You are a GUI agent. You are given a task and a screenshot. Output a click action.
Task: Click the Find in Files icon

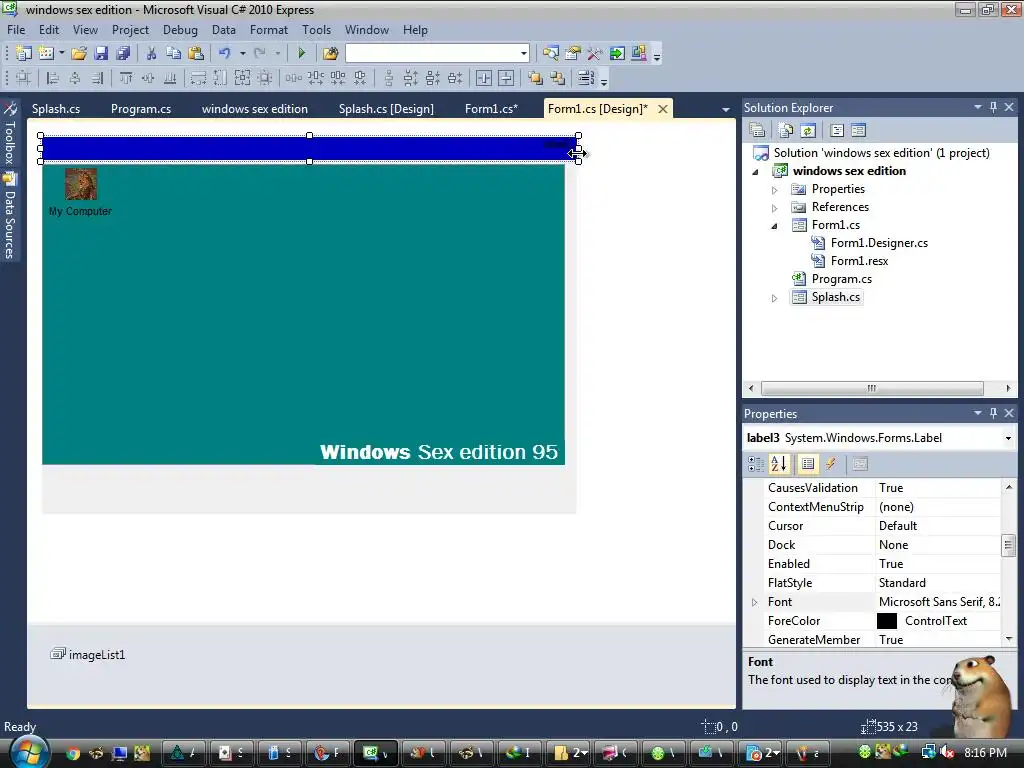[330, 53]
